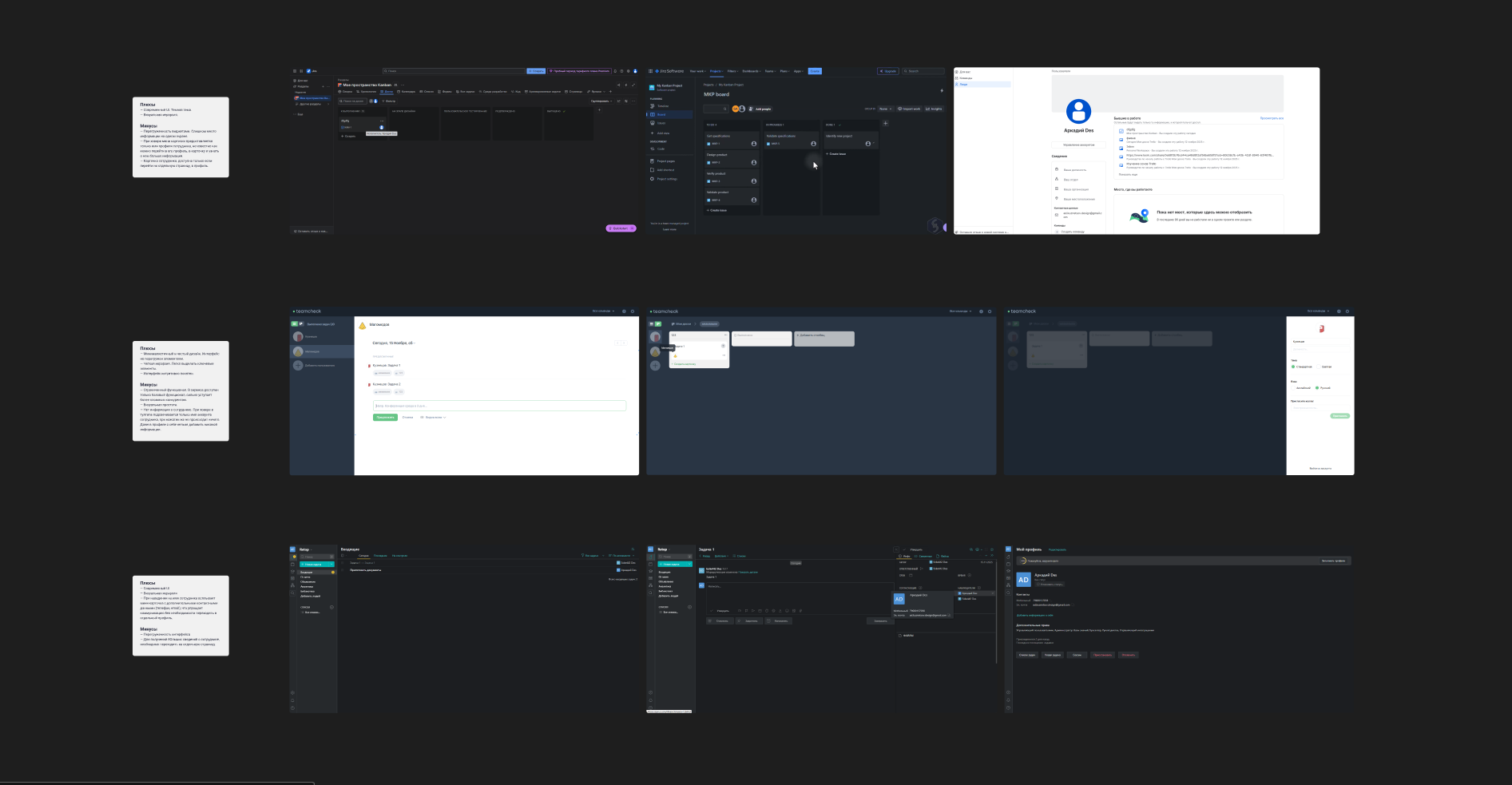Select the white Jira profile page thumbnail
Image resolution: width=1512 pixels, height=785 pixels.
pyautogui.click(x=1137, y=151)
